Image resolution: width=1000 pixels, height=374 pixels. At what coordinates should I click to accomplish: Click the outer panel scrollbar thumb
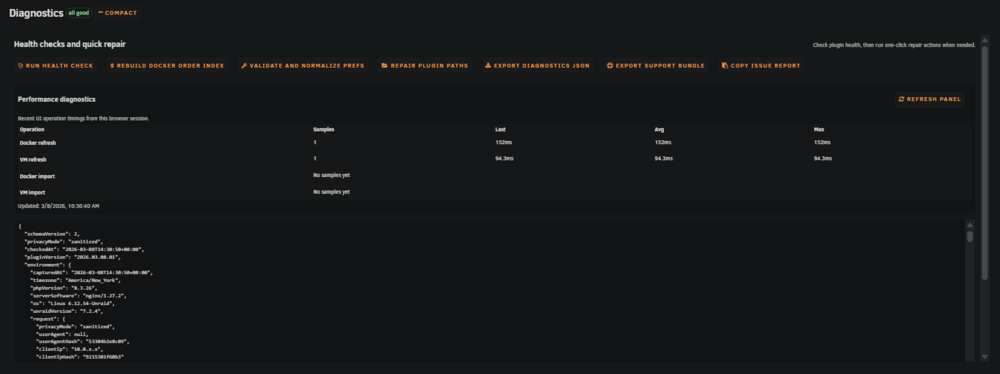pyautogui.click(x=985, y=162)
